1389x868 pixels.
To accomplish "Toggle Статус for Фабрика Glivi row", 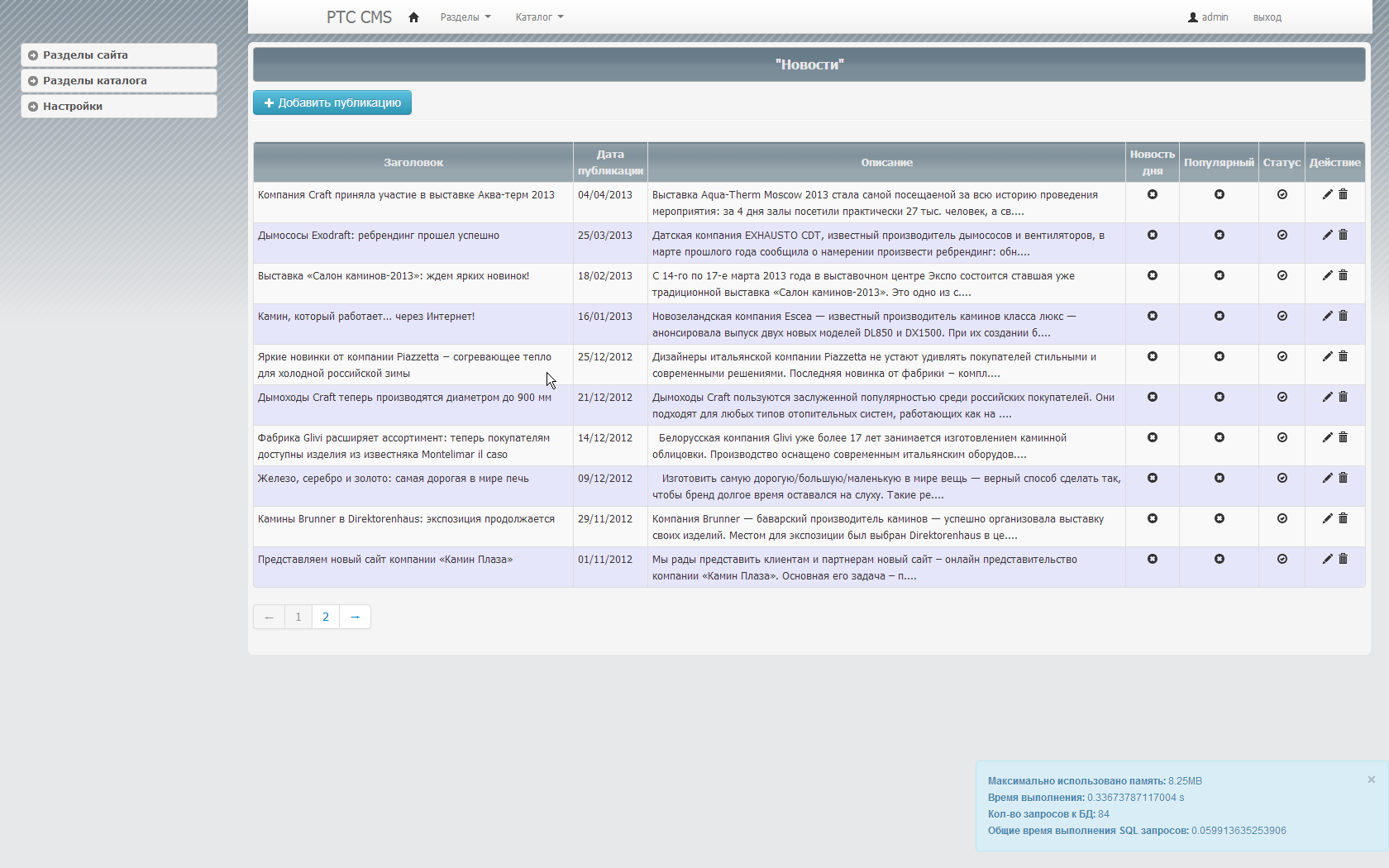I will [1282, 437].
